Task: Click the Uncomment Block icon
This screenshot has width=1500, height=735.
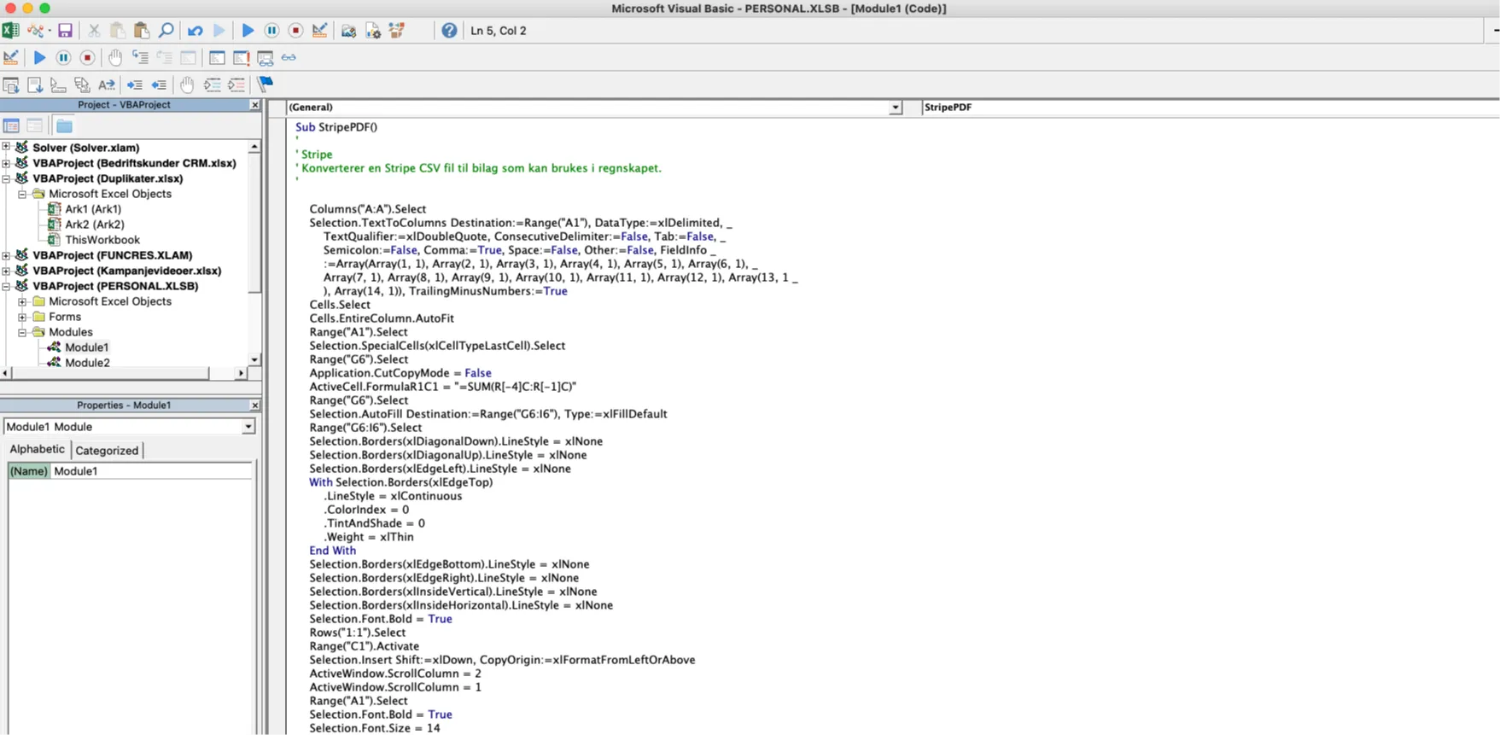Action: (237, 85)
